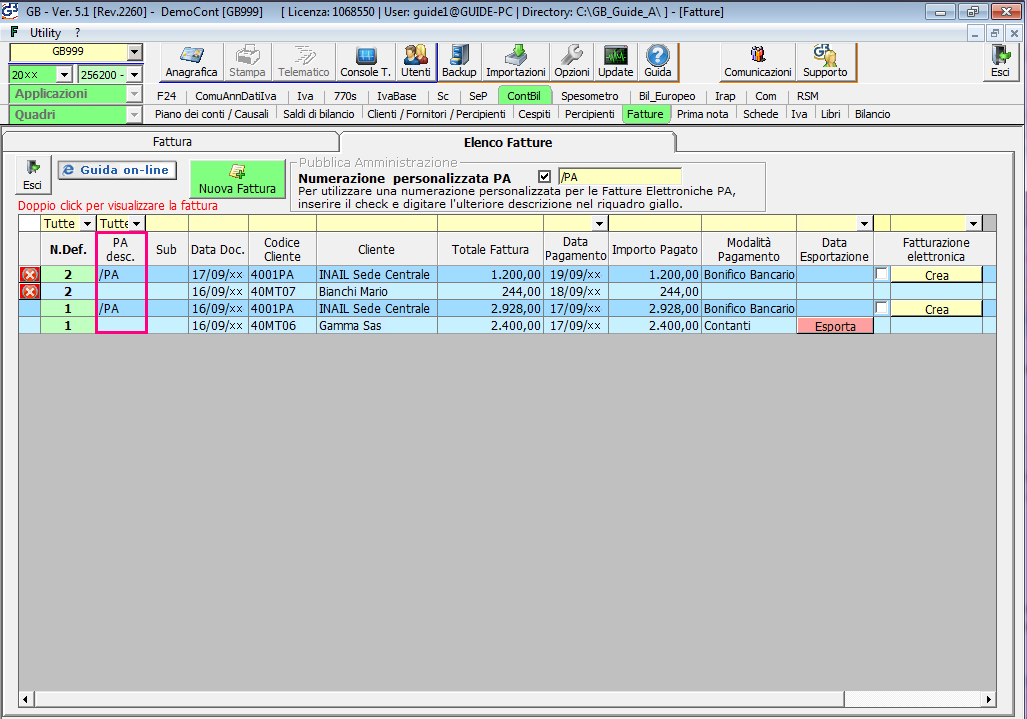Delete the INAIL invoice dated 17/09/xx

(x=29, y=274)
